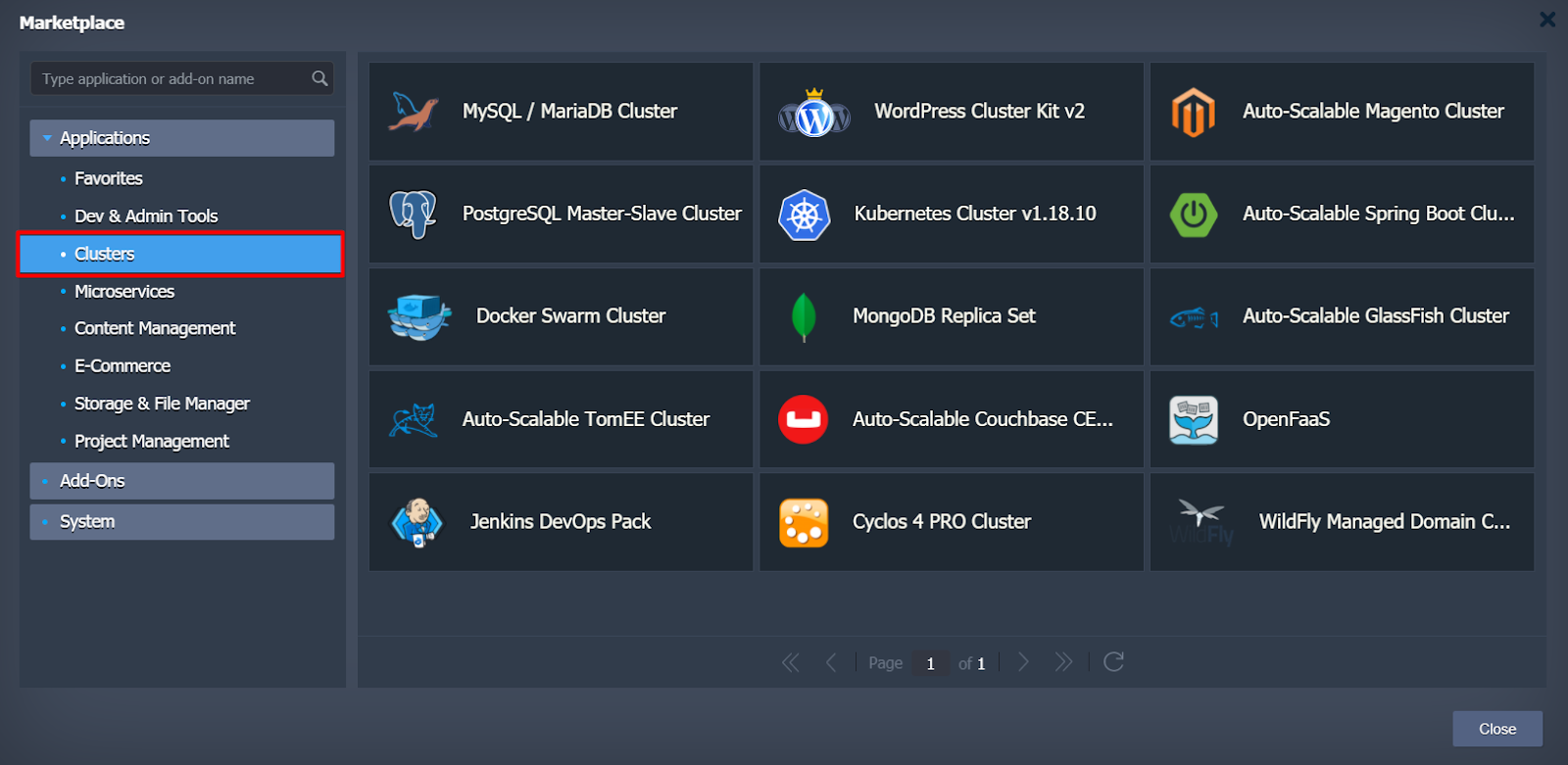1568x765 pixels.
Task: Click the Close button
Action: 1497,729
